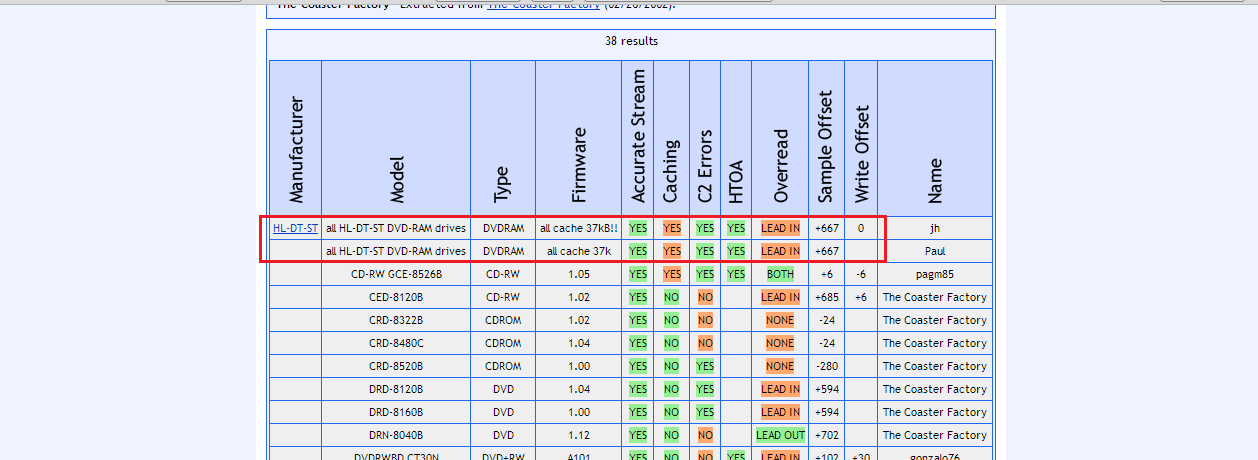Open the HL-DT-ST manufacturer link
The image size is (1258, 460).
[x=295, y=228]
